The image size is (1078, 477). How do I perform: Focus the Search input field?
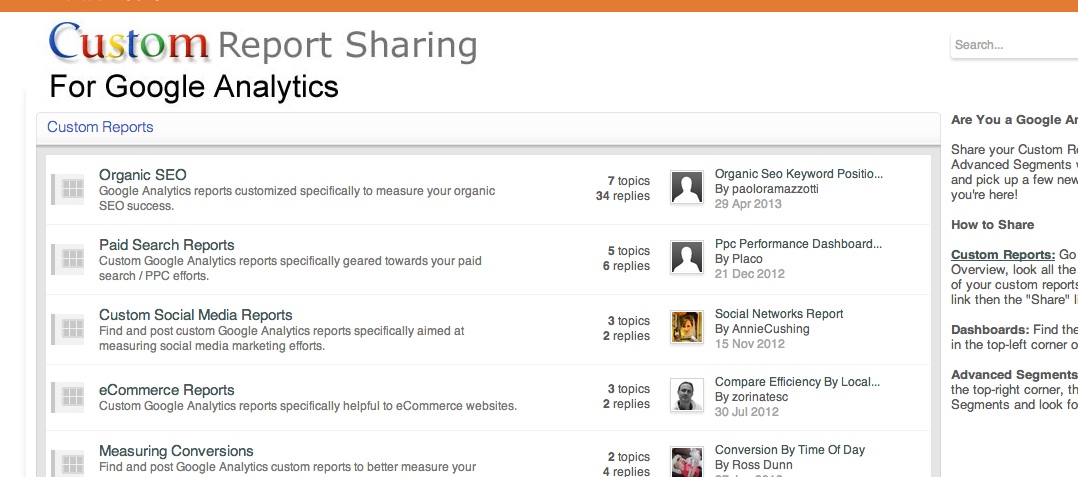1014,45
